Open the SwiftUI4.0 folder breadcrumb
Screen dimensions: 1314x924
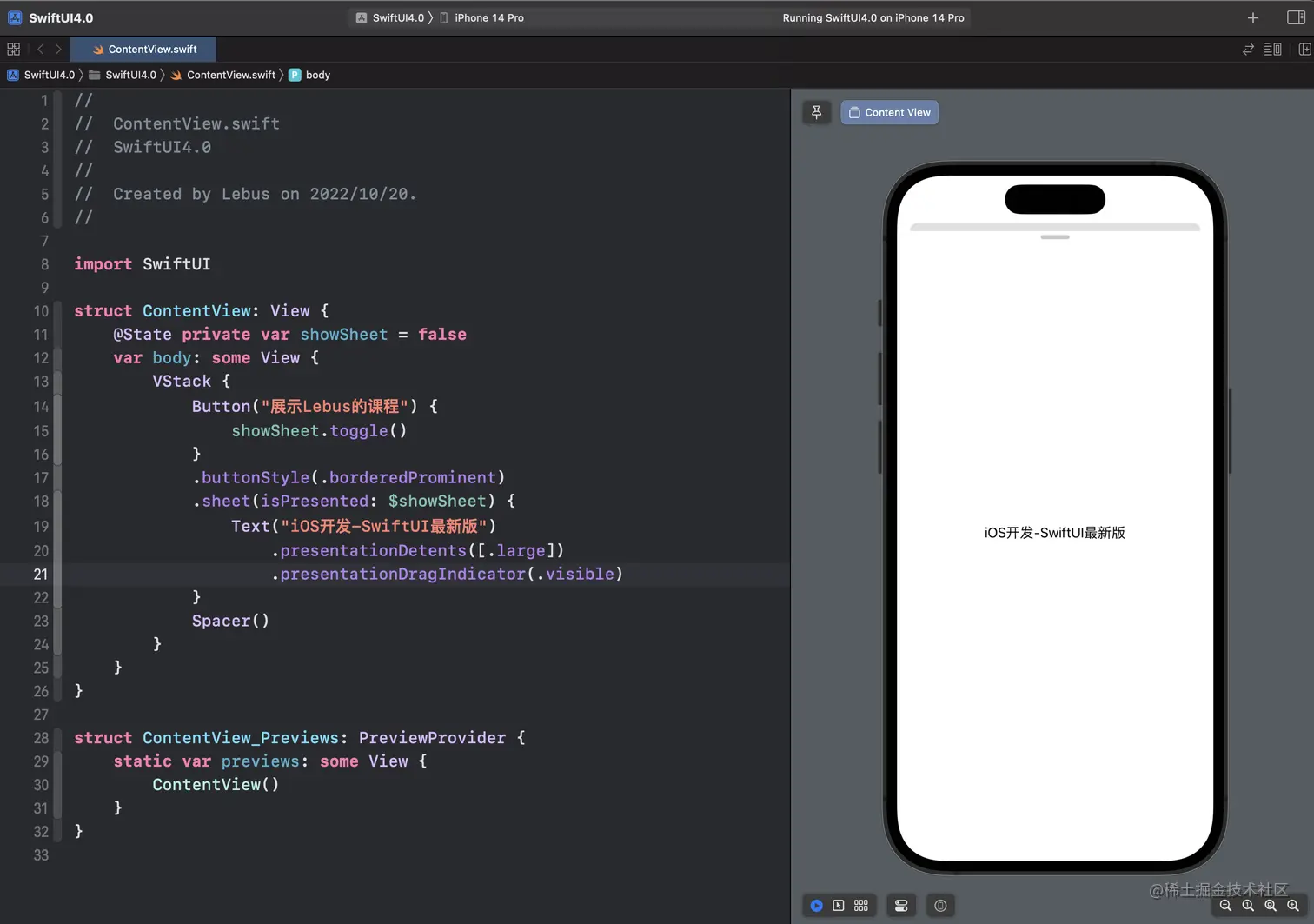pos(123,75)
